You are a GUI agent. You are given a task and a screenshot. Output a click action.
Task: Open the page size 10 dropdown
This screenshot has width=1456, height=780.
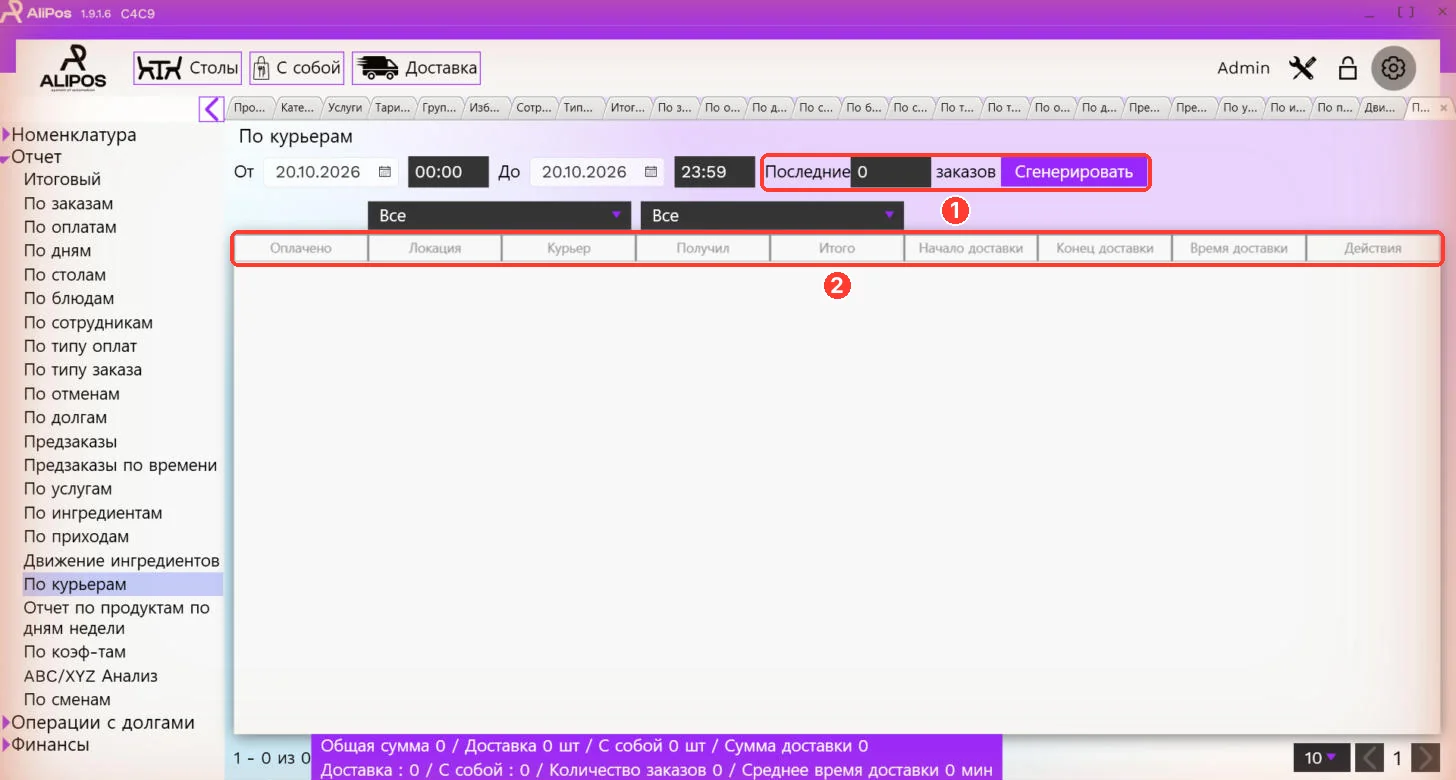pyautogui.click(x=1320, y=758)
